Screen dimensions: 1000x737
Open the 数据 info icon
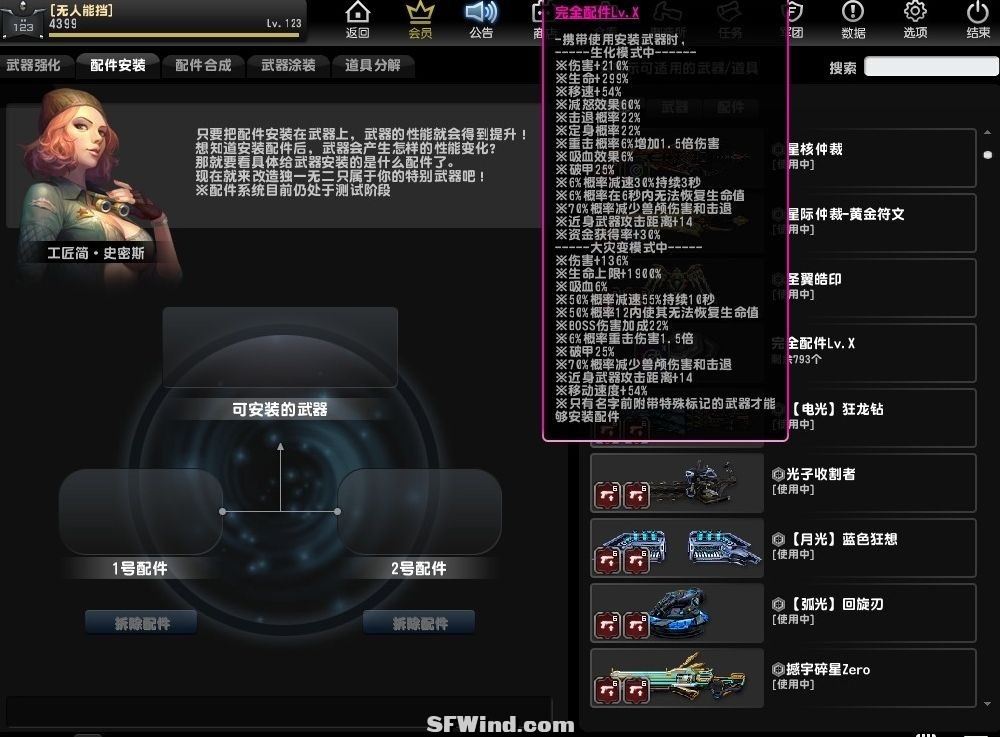click(853, 20)
